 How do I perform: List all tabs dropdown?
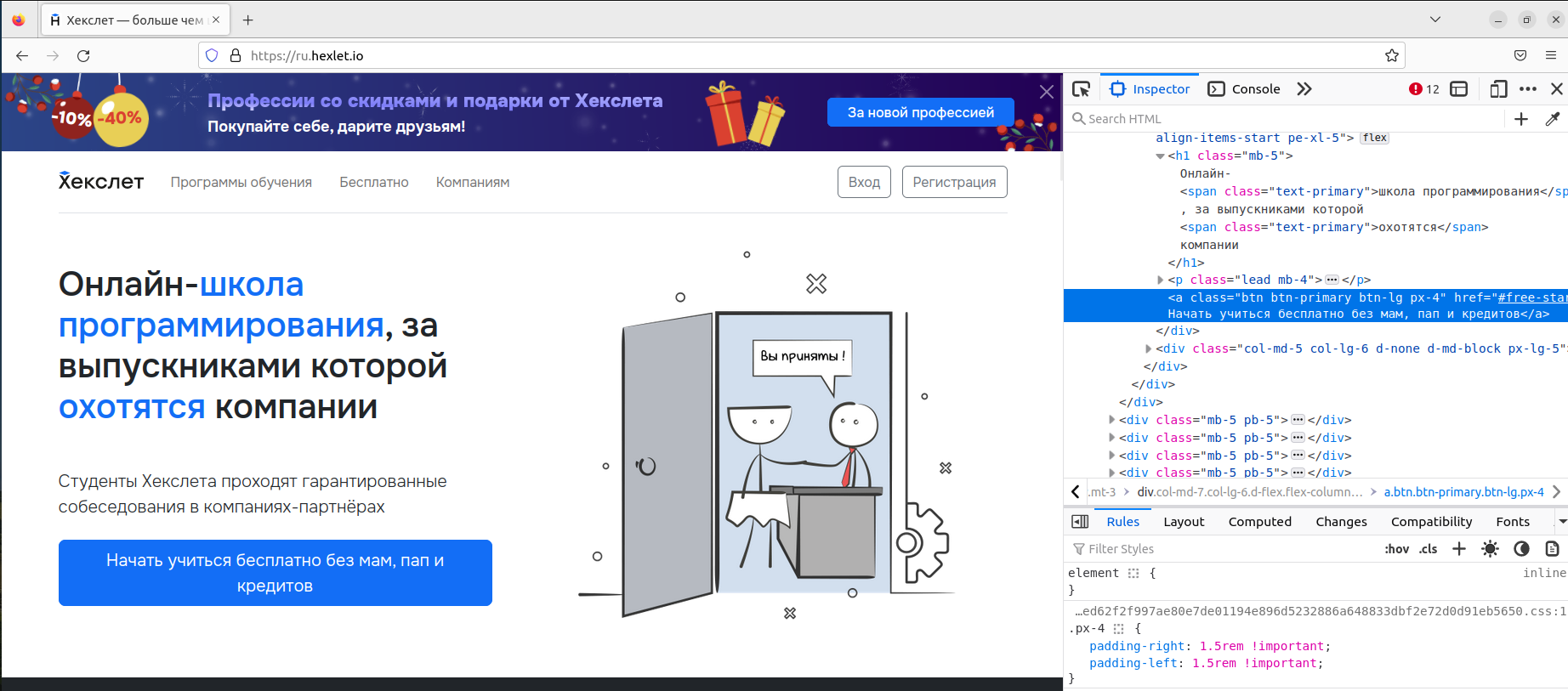click(x=1435, y=20)
